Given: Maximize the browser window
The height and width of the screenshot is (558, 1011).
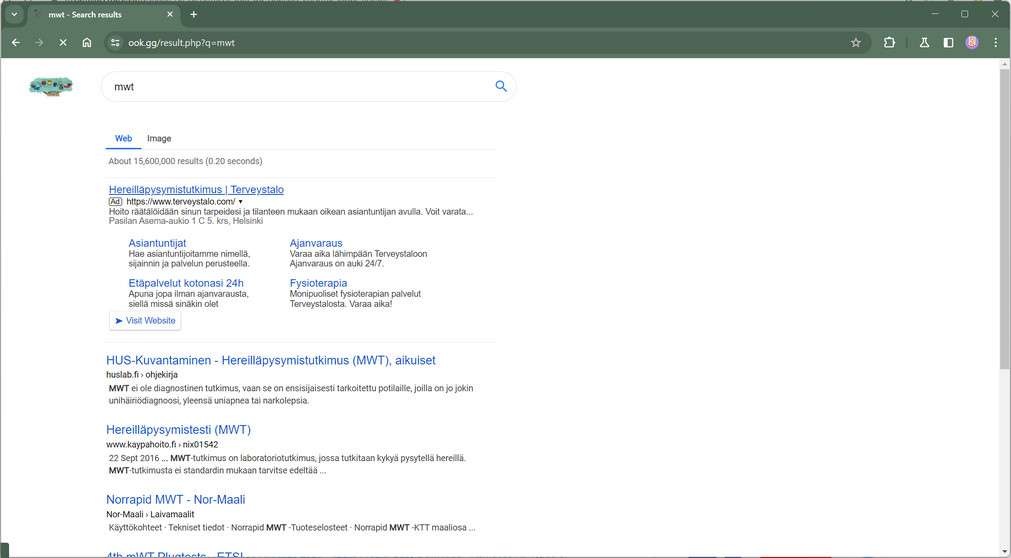Looking at the screenshot, I should point(965,14).
